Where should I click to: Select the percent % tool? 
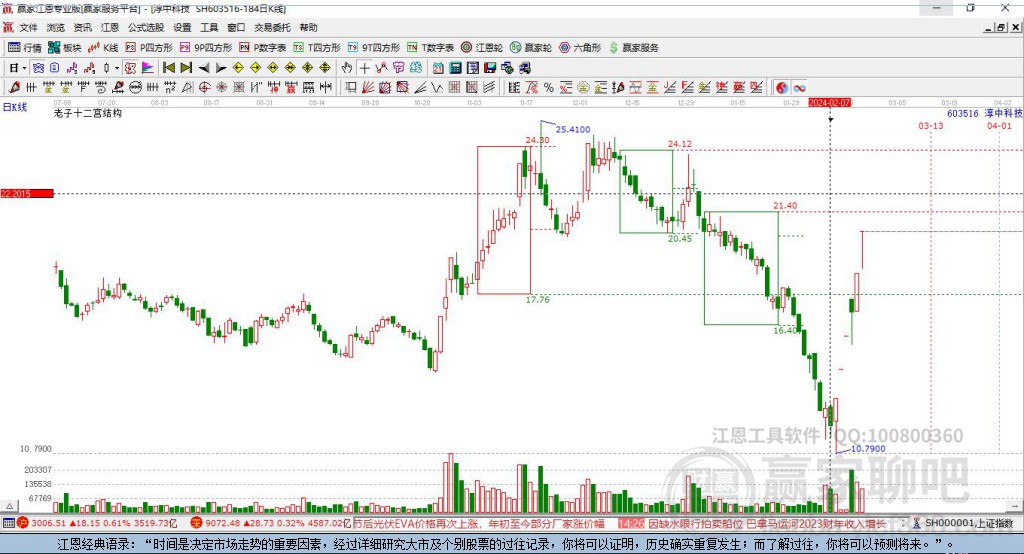549,88
